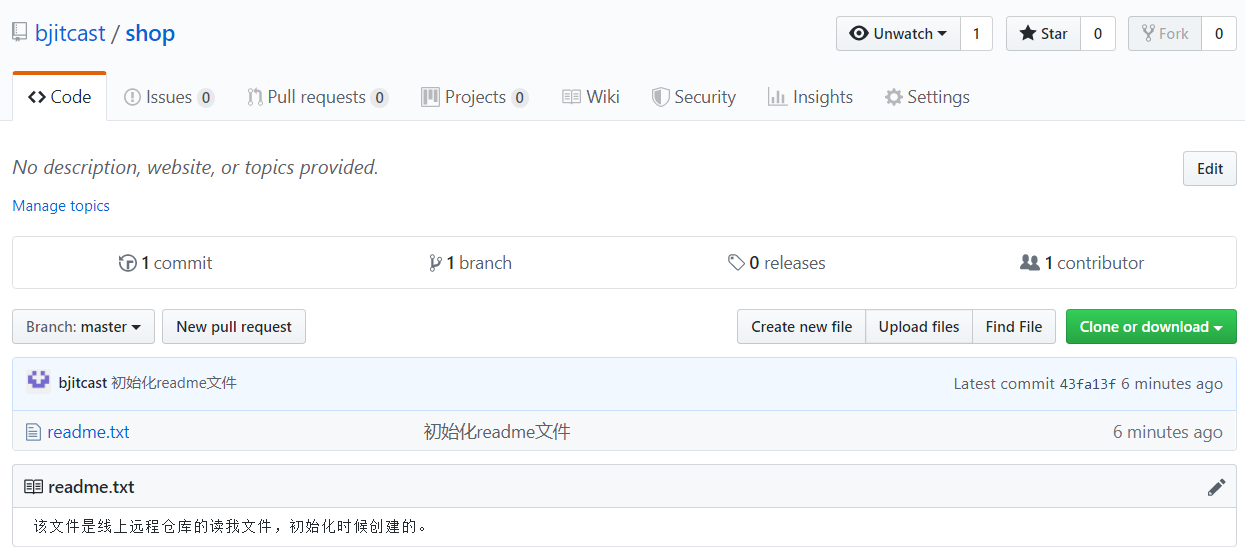The width and height of the screenshot is (1245, 553).
Task: Open the Pull requests tab
Action: tap(317, 97)
